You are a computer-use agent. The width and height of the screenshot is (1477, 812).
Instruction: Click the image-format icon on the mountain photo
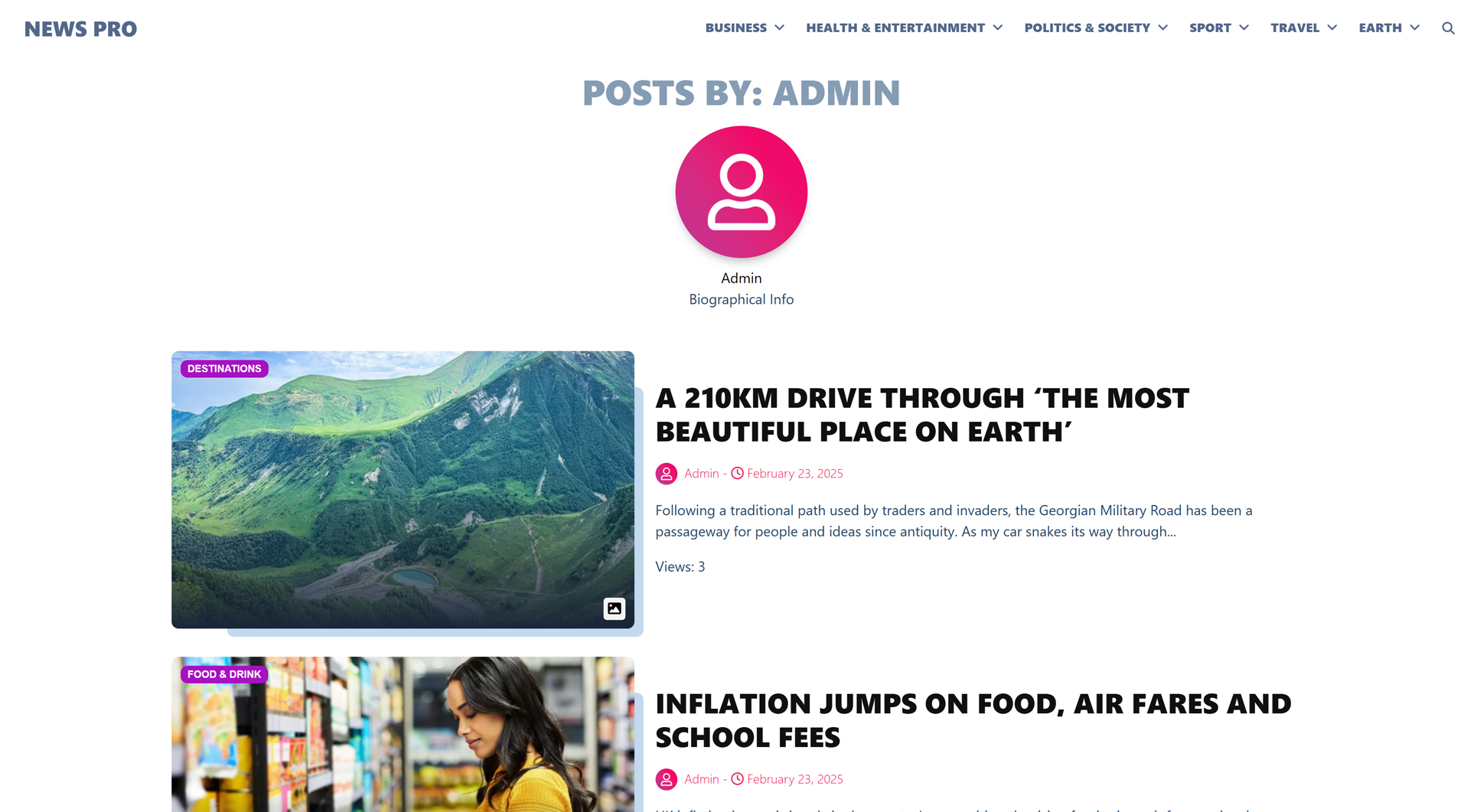(x=614, y=608)
